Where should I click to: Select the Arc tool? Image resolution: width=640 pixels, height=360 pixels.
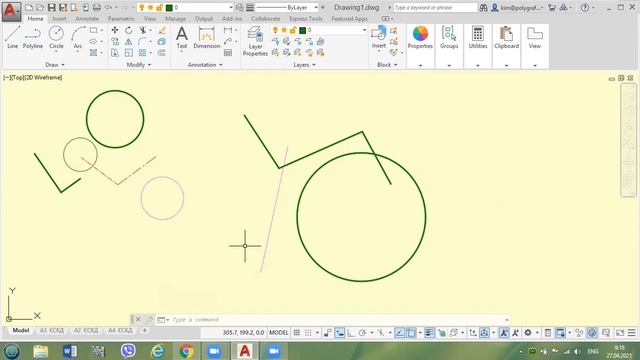[78, 38]
